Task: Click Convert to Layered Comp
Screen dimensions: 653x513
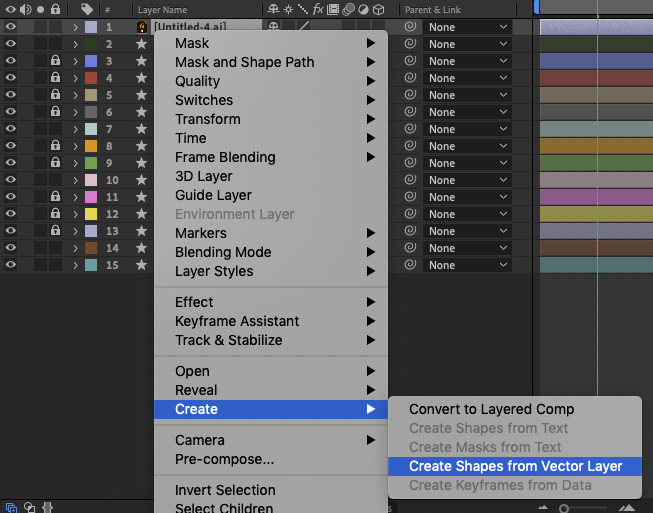Action: coord(491,409)
